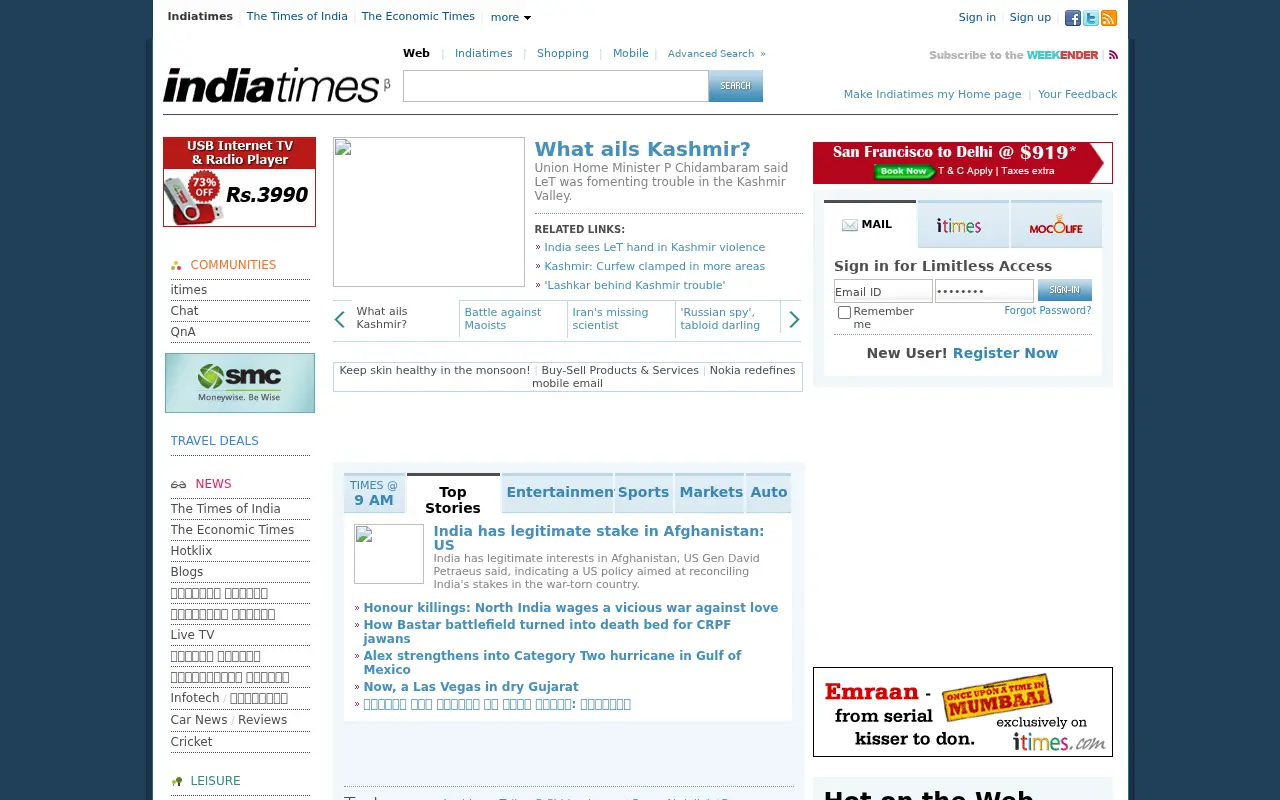Select the Shopping search category
Image resolution: width=1280 pixels, height=800 pixels.
[x=563, y=54]
